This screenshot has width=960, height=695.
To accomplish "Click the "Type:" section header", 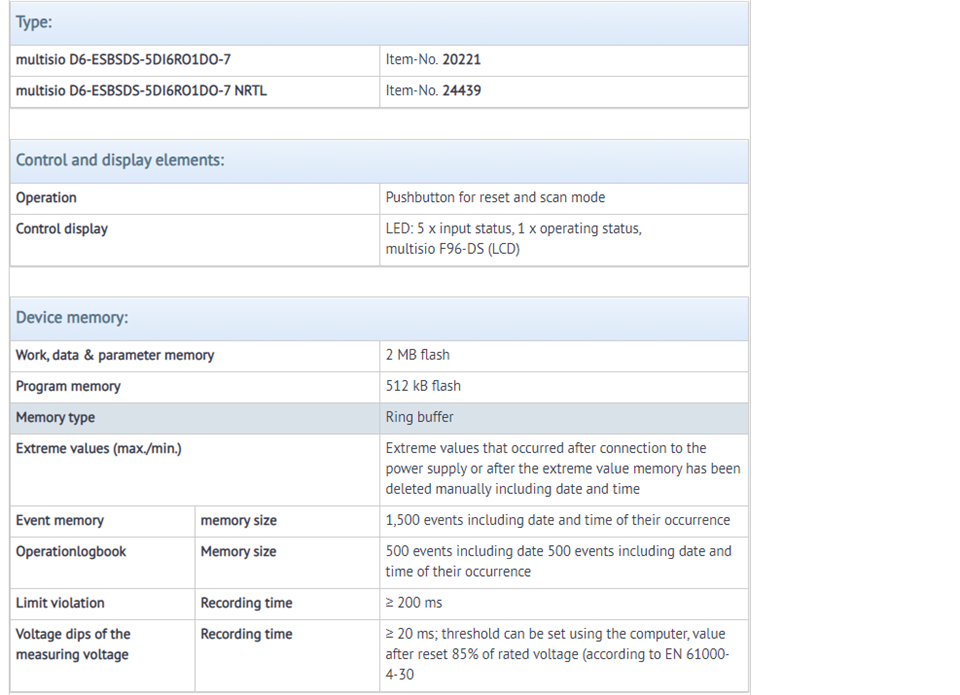I will coord(379,23).
